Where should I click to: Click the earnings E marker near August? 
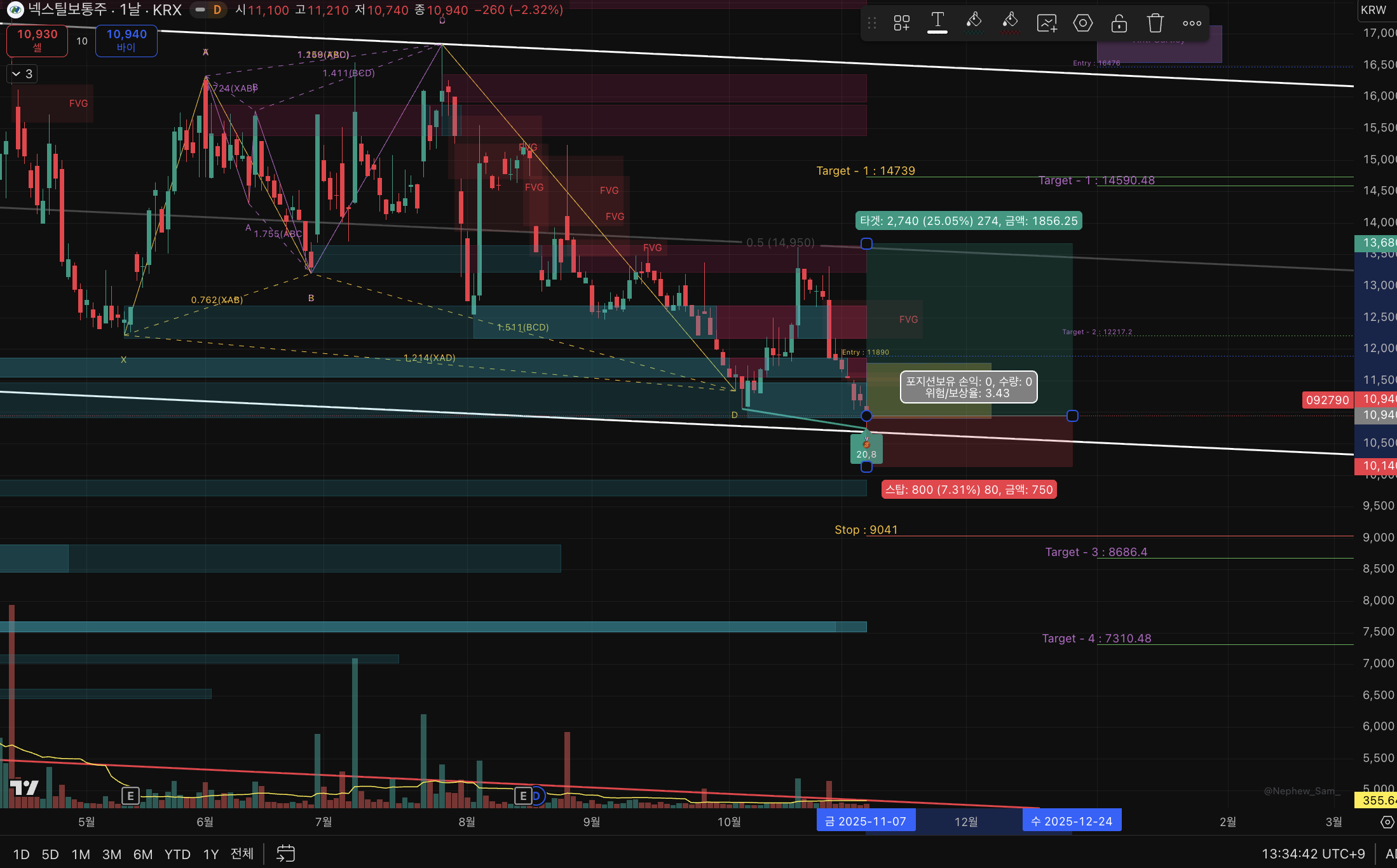tap(522, 796)
